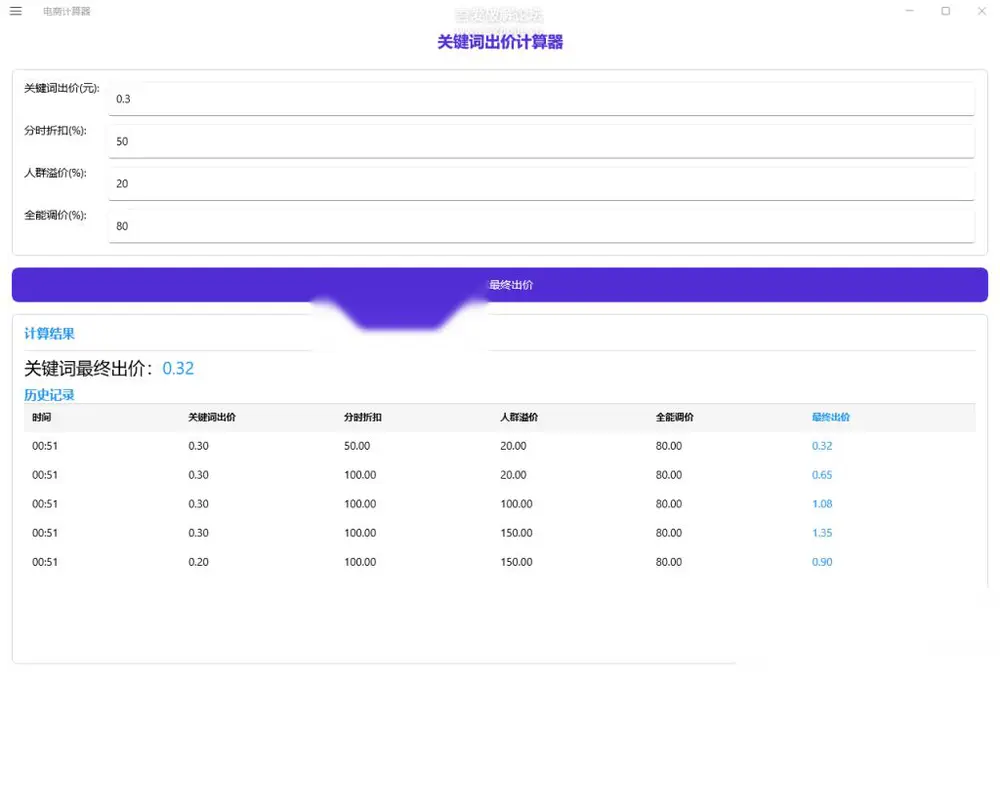Click the 全能调价 column header

pyautogui.click(x=675, y=417)
